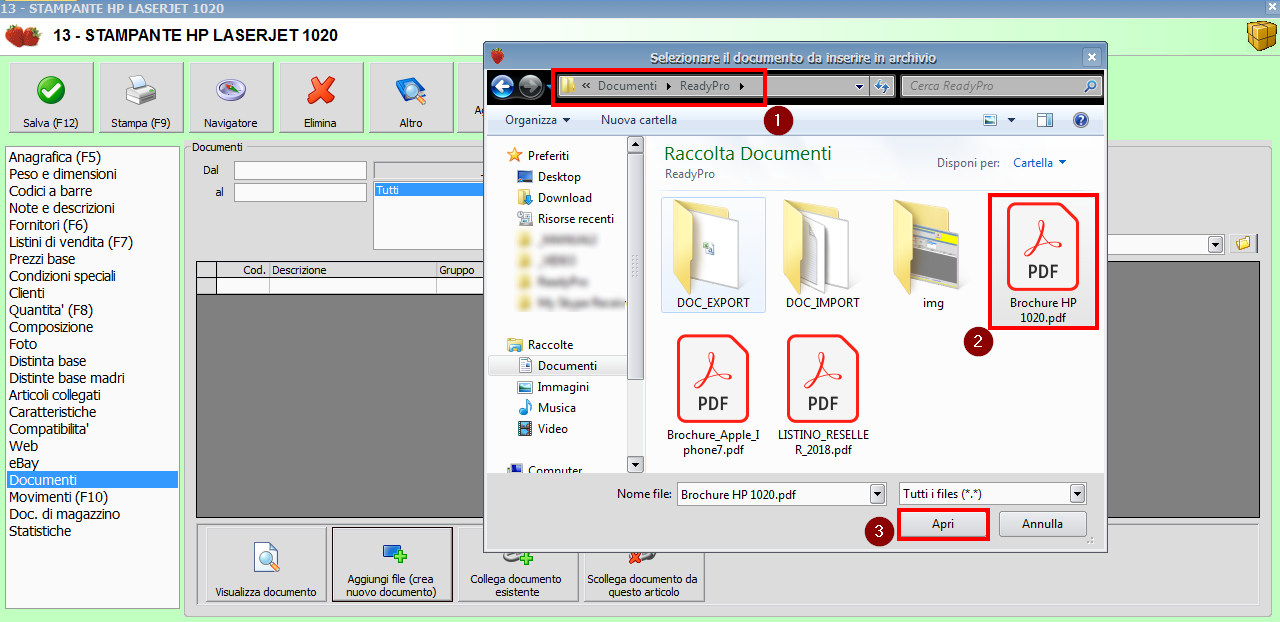Screen dimensions: 1280x622
Task: Select Desktop under Preferiti
Action: 549,177
